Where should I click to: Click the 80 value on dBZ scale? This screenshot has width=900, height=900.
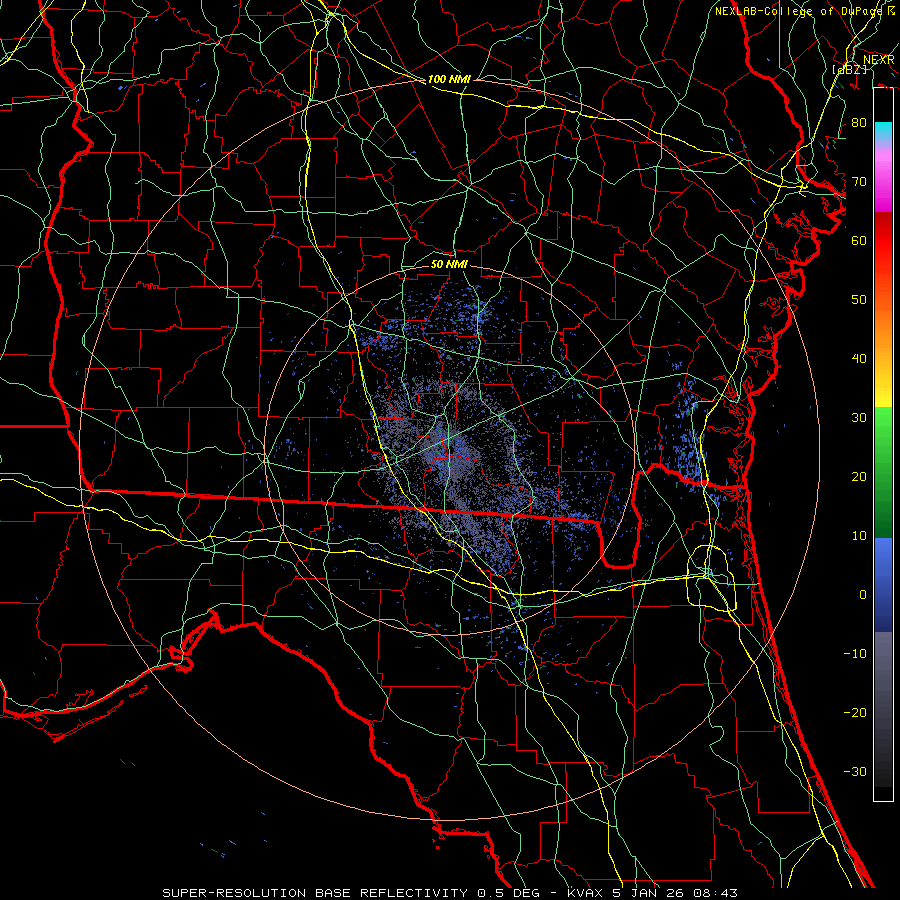point(859,122)
